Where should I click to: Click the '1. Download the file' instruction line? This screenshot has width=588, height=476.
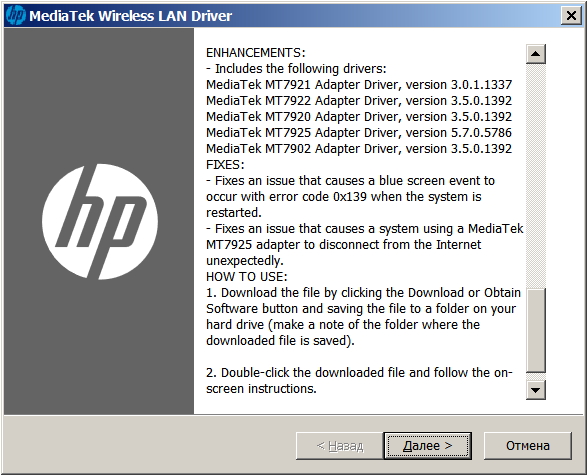(x=363, y=293)
